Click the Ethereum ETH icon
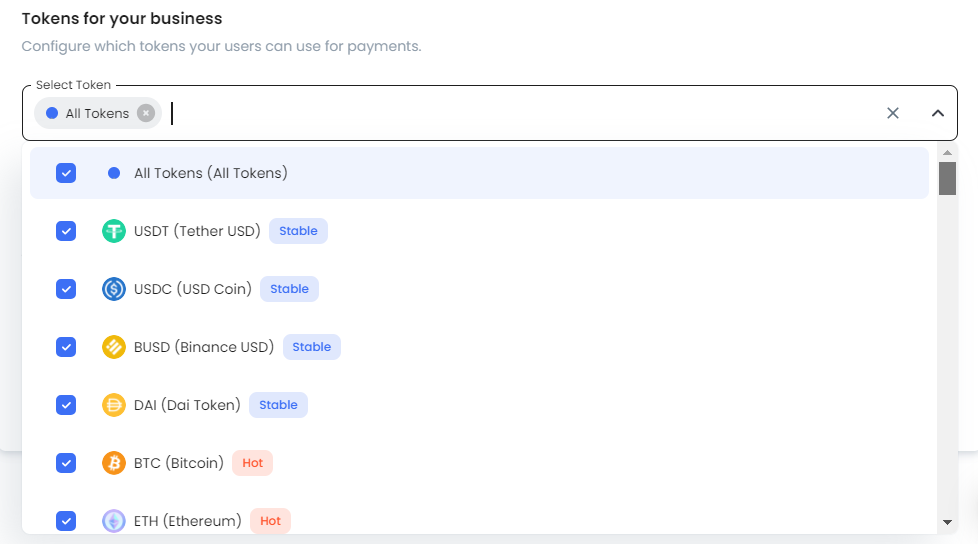The width and height of the screenshot is (978, 544). (114, 521)
